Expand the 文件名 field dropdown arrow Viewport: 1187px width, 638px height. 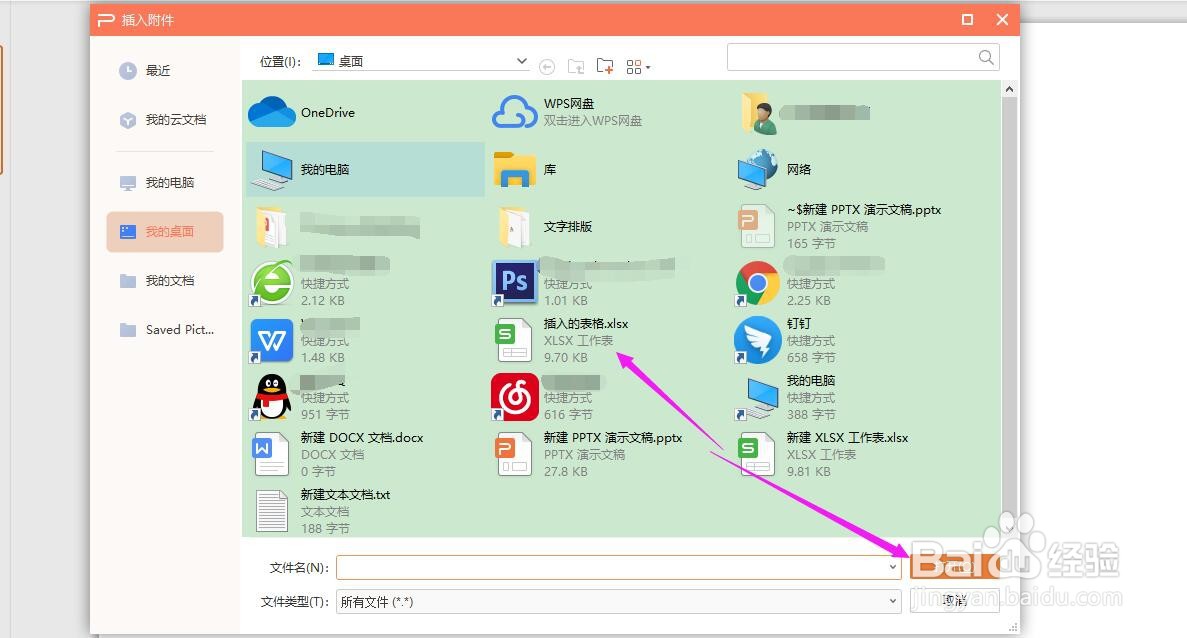pos(894,567)
